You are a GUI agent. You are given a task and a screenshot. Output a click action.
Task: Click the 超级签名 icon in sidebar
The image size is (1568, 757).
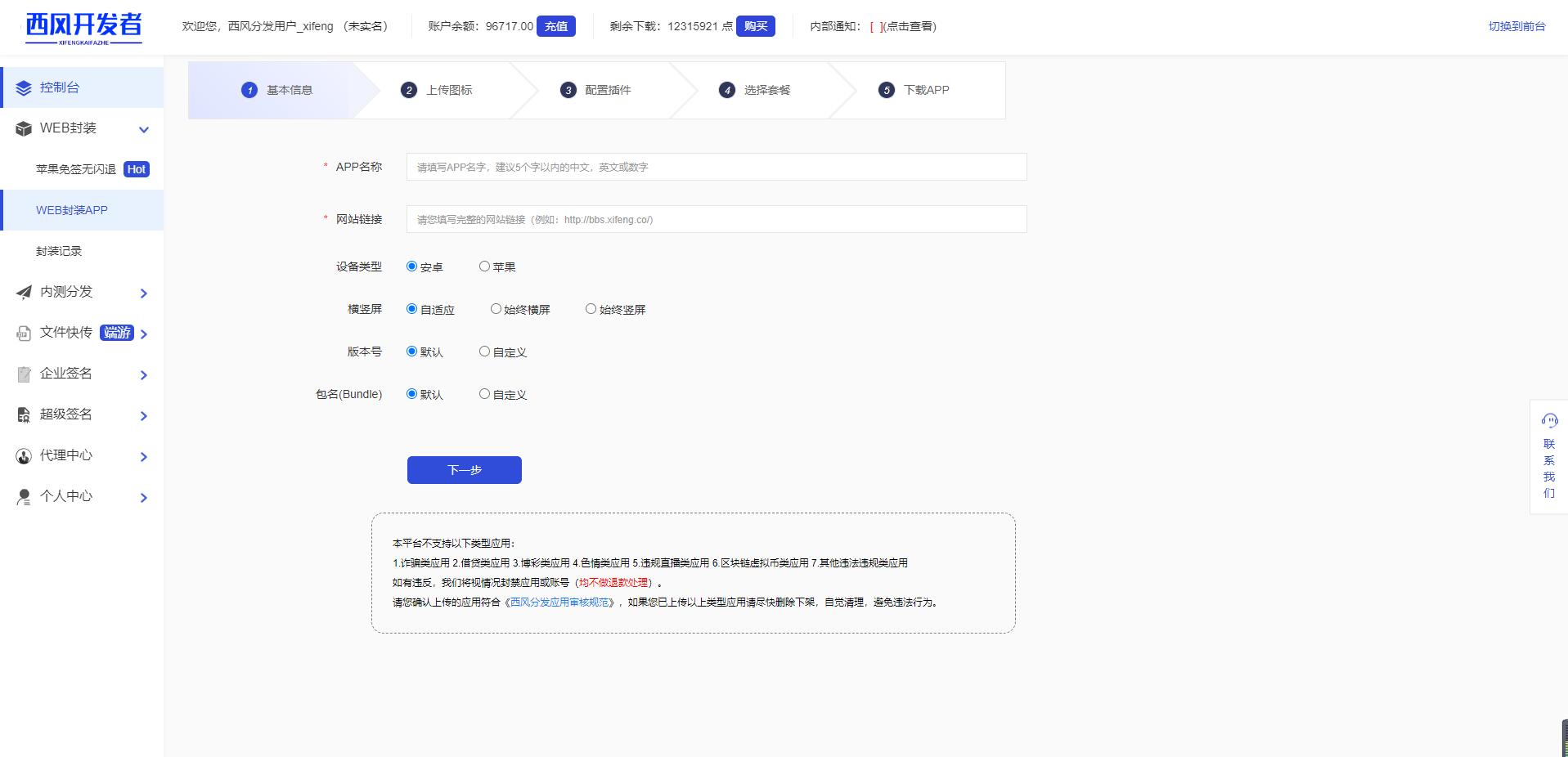(x=24, y=415)
